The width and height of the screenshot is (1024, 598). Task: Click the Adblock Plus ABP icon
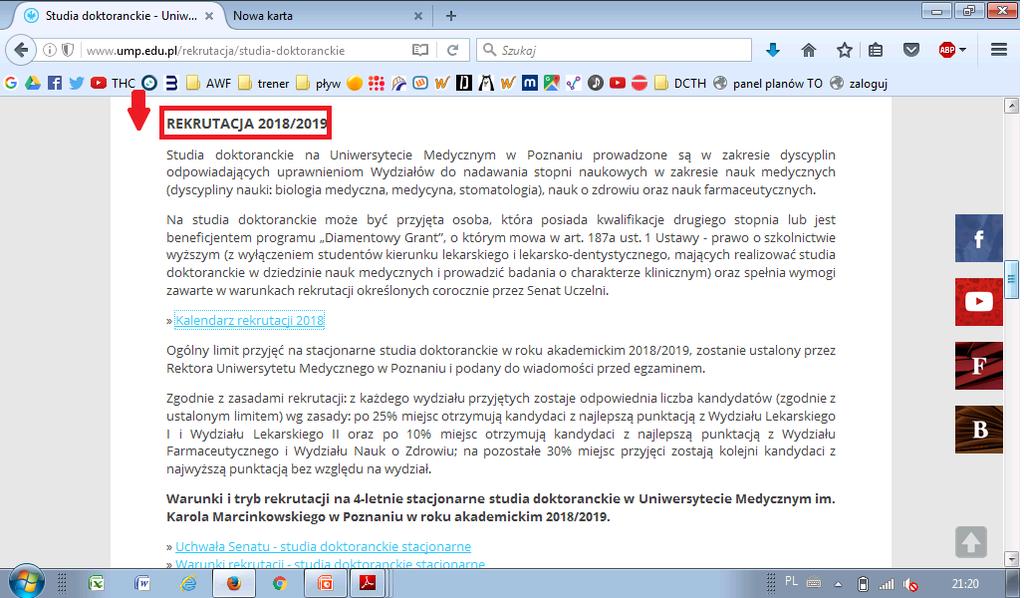946,50
